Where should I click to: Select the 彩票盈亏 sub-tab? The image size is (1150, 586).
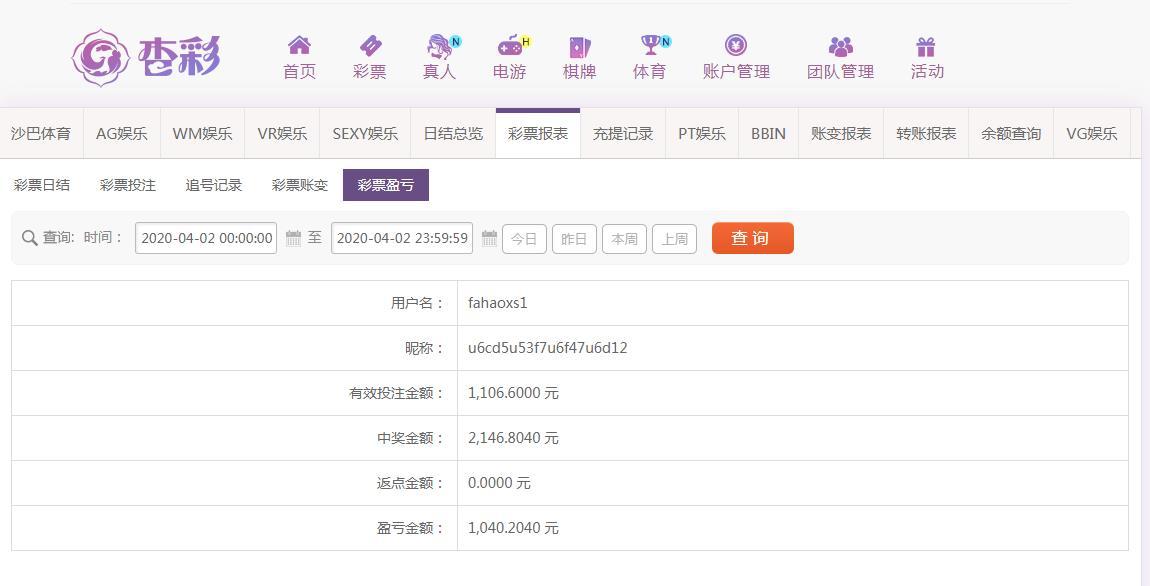tap(386, 185)
